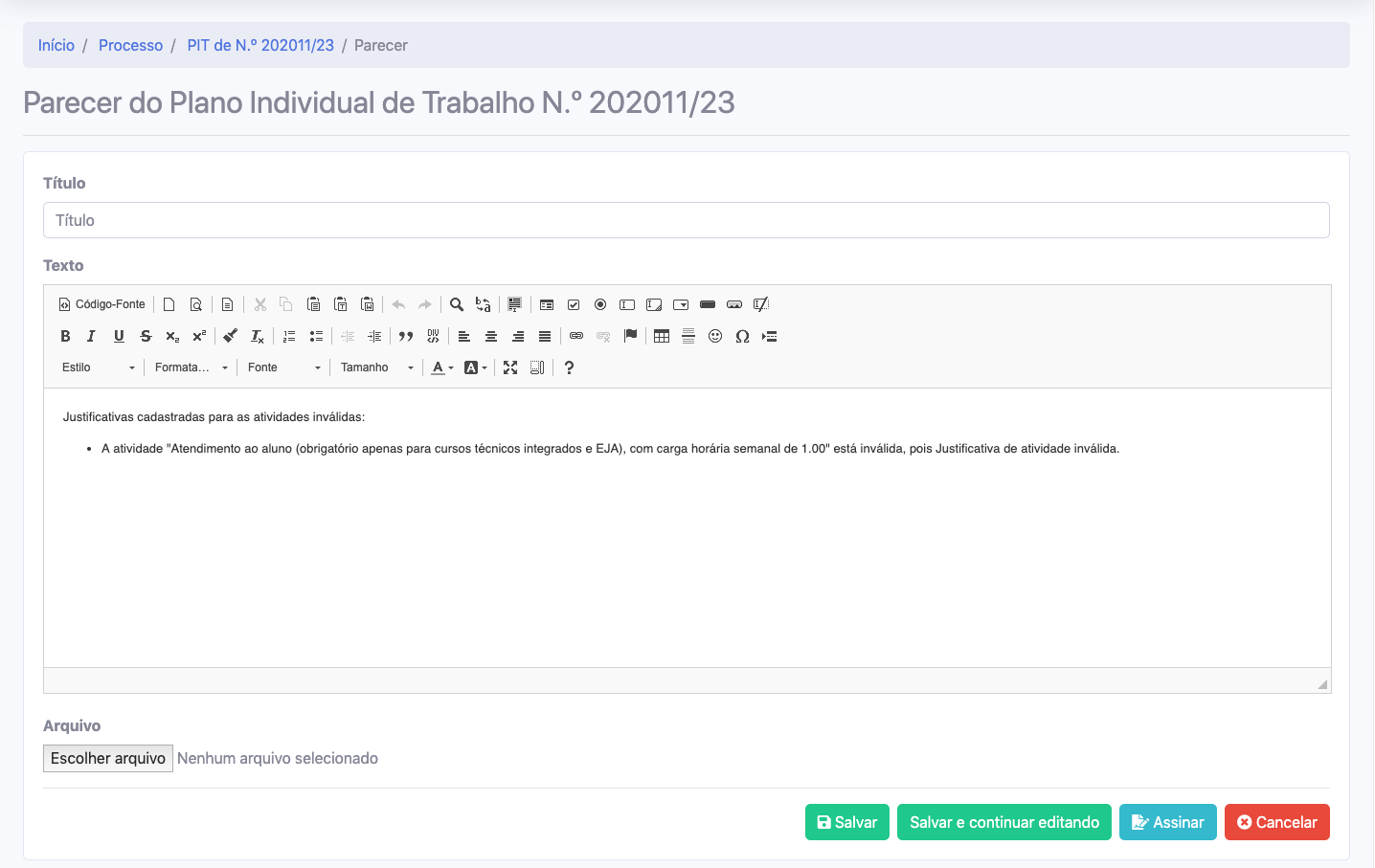
Task: Insert a link with the chain icon
Action: point(576,336)
